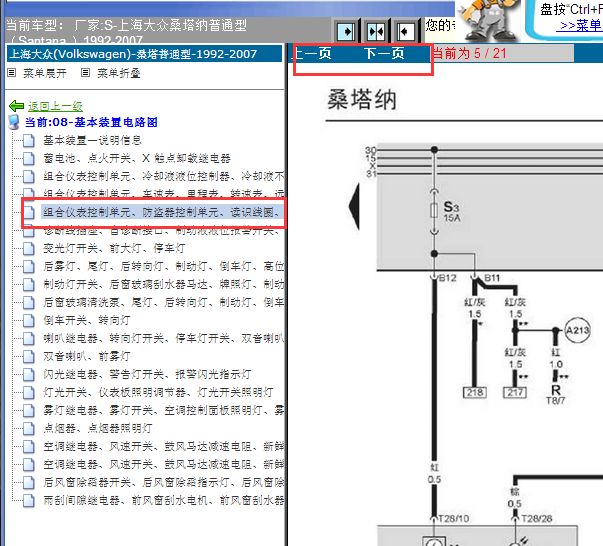Screen dimensions: 603x546
Task: Click the black triangle arrow left of the diagram
Action: pos(354,206)
